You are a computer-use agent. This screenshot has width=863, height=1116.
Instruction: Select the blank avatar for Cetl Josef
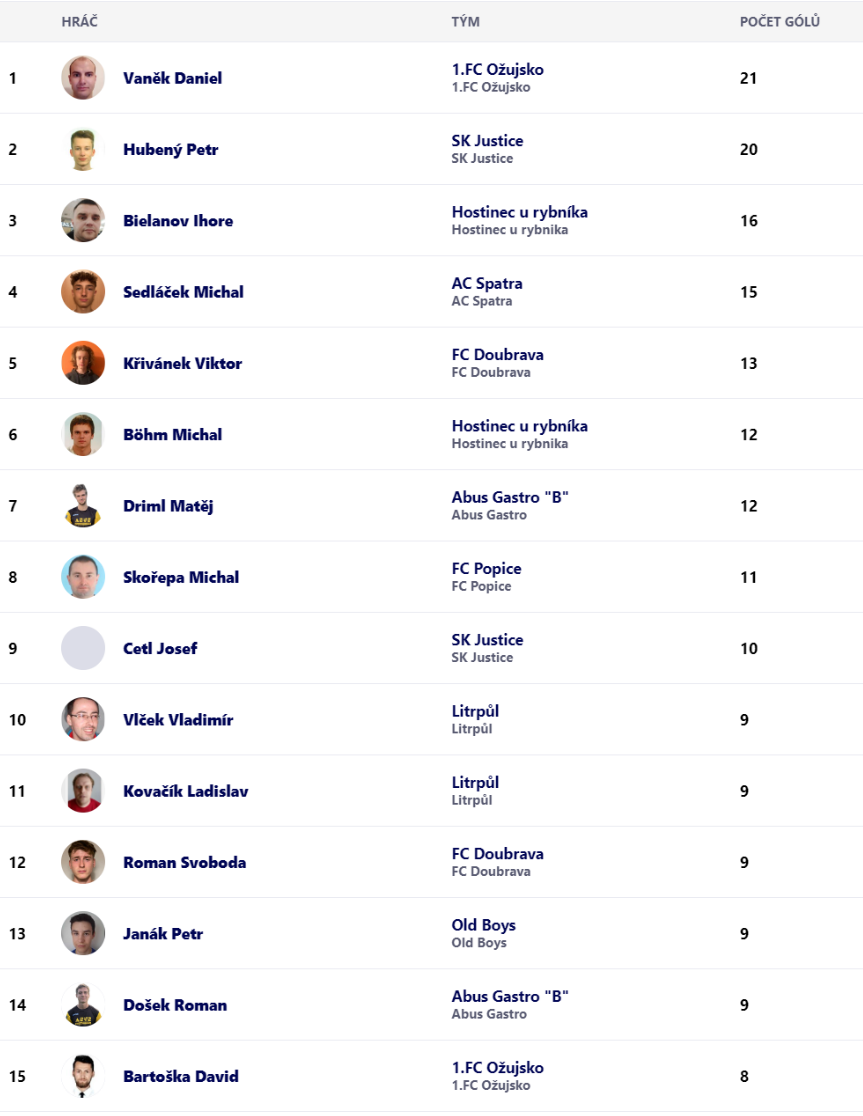[83, 648]
